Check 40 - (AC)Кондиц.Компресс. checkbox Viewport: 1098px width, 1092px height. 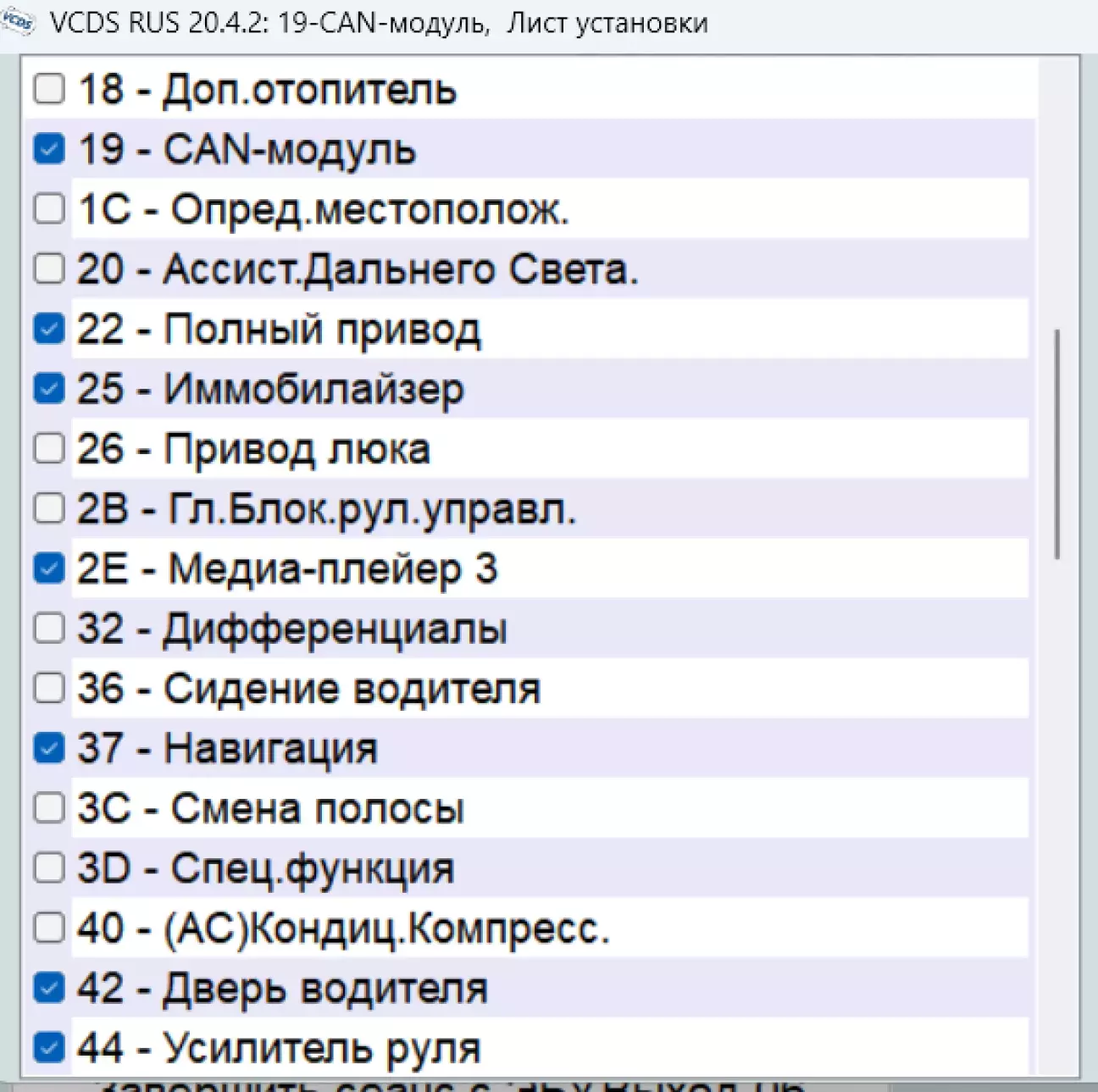(49, 928)
